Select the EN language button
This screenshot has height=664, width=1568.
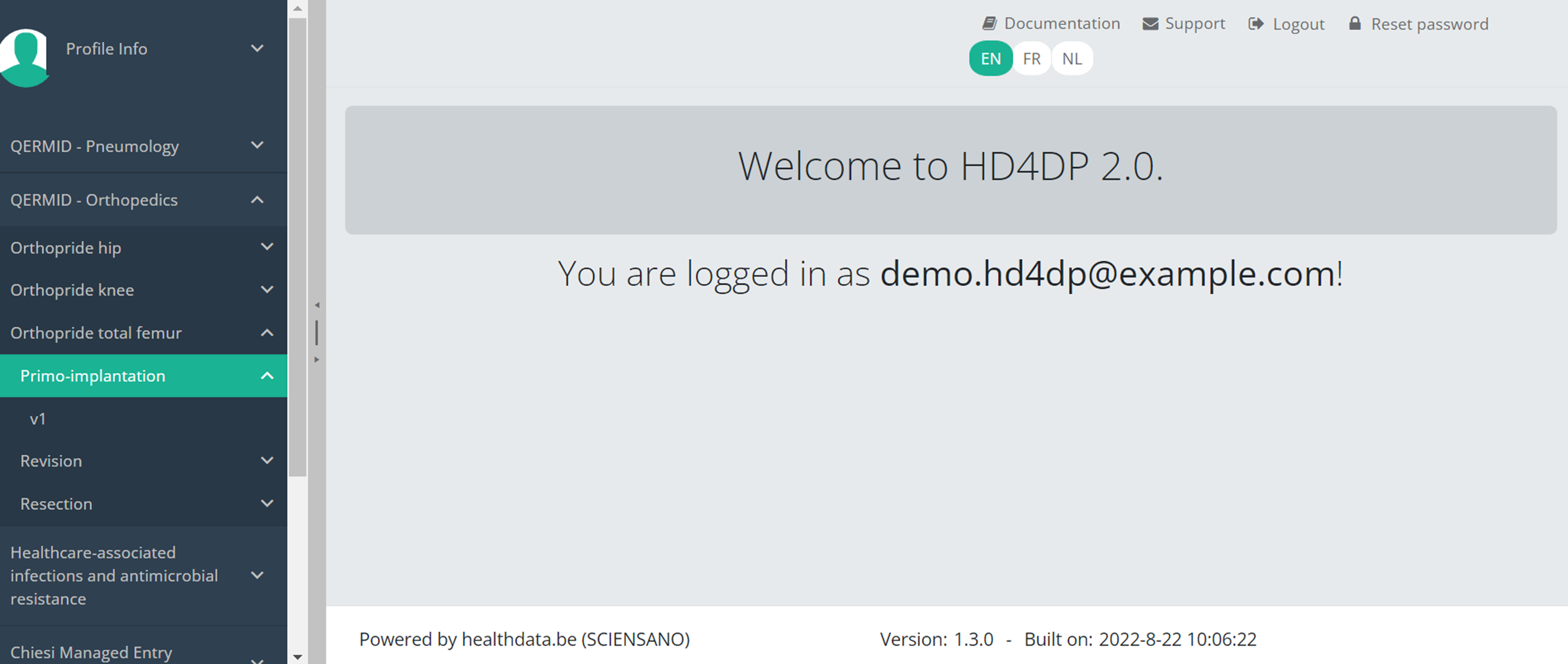click(x=991, y=59)
